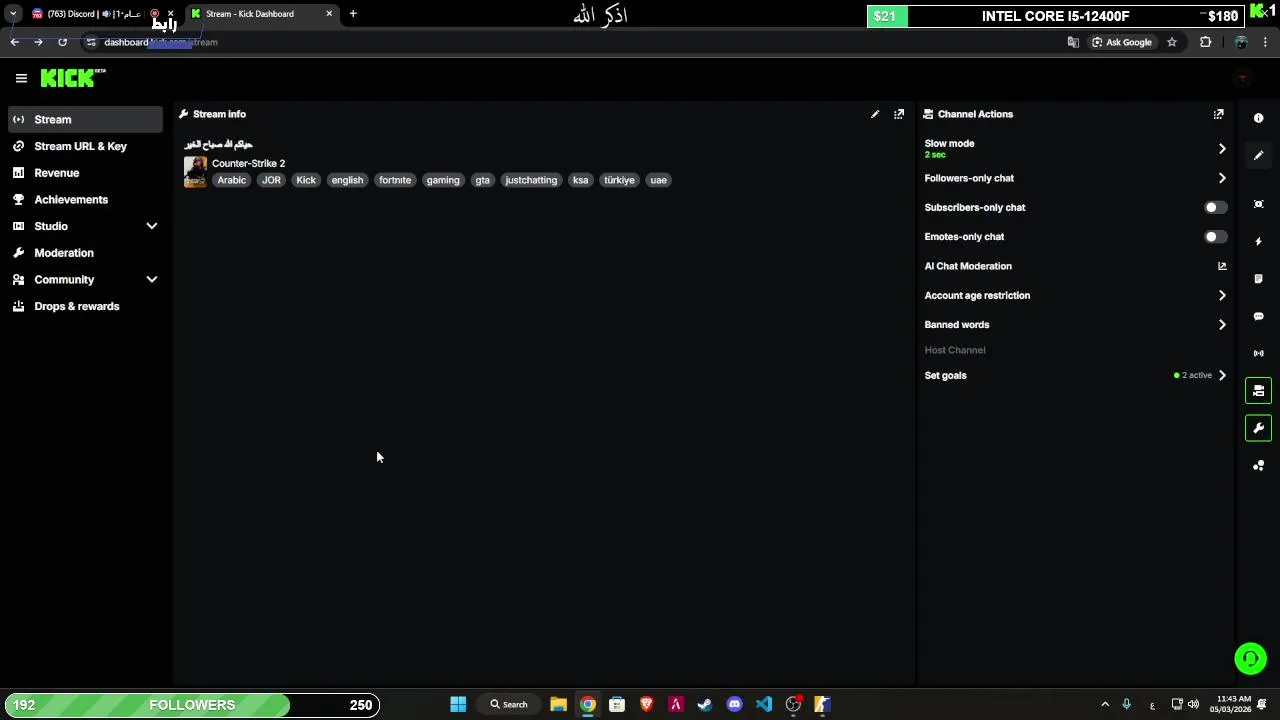The height and width of the screenshot is (720, 1280).
Task: Click the lightning bolt icon in right rail
Action: [x=1259, y=241]
